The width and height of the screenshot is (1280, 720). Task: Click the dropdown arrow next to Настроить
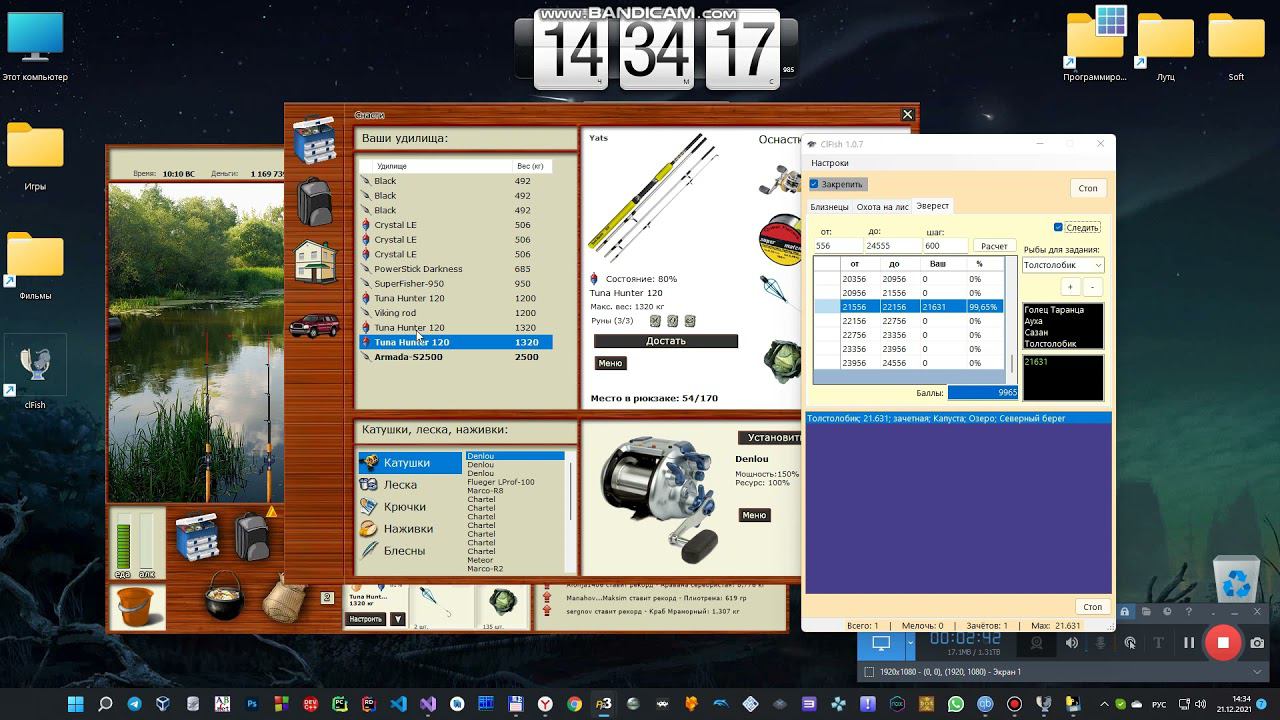397,619
